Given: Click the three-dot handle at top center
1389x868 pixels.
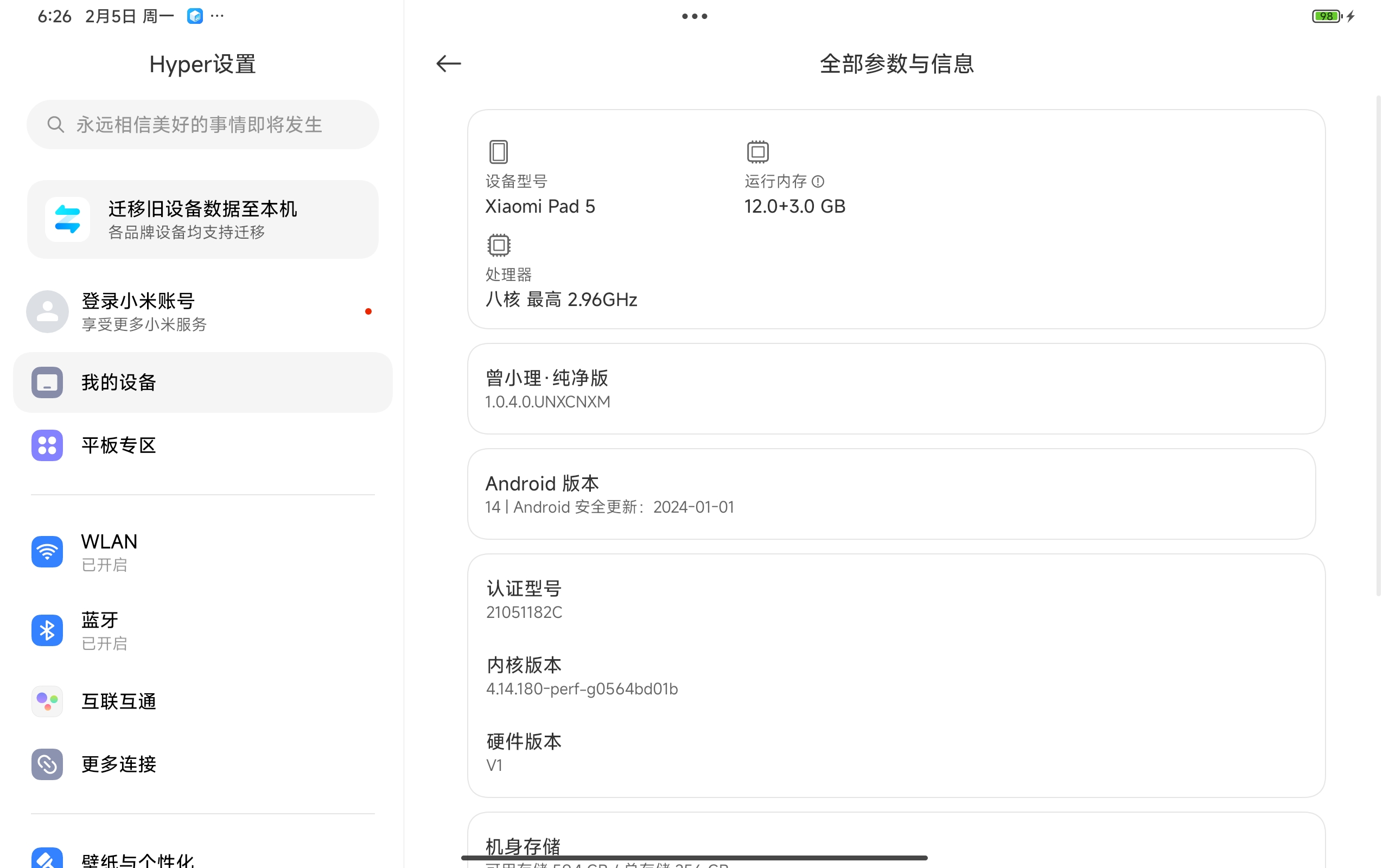Looking at the screenshot, I should (x=694, y=16).
